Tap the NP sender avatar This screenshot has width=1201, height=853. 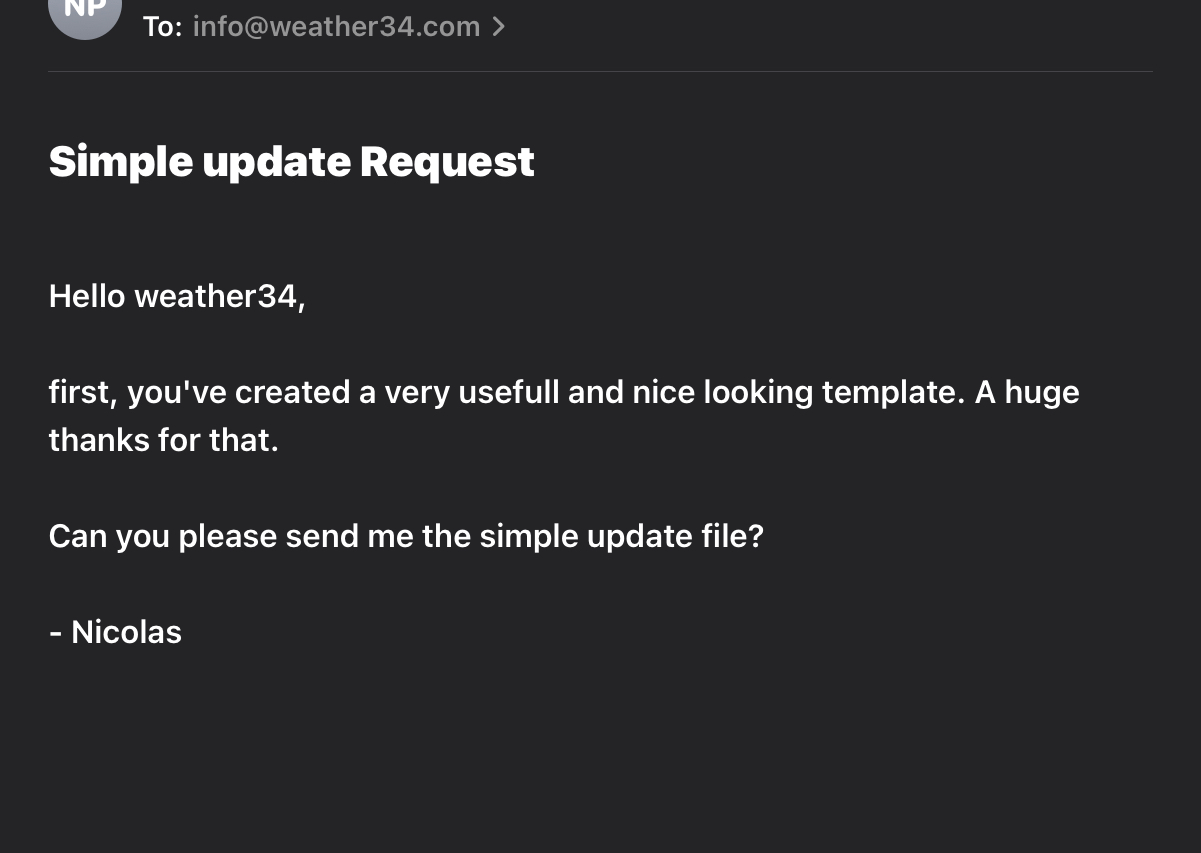(85, 10)
